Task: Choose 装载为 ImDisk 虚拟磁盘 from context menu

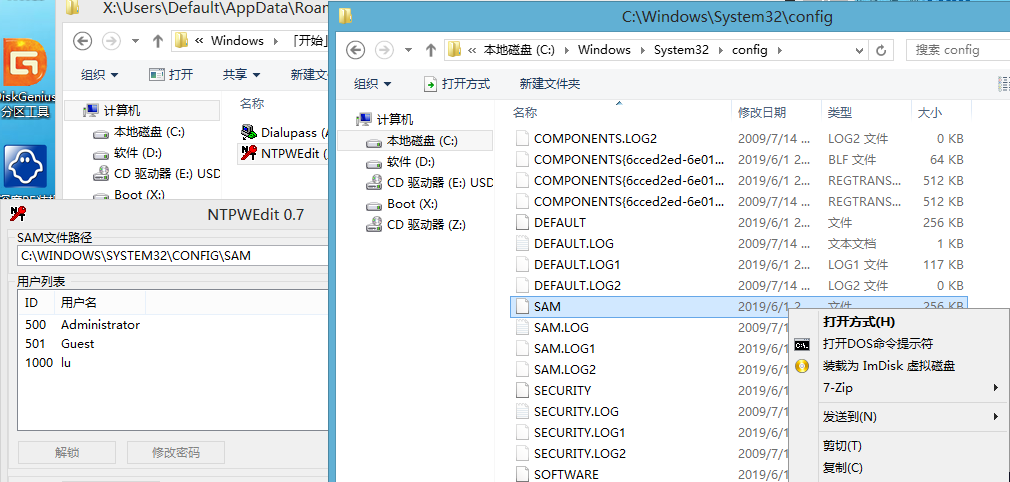Action: [x=899, y=366]
